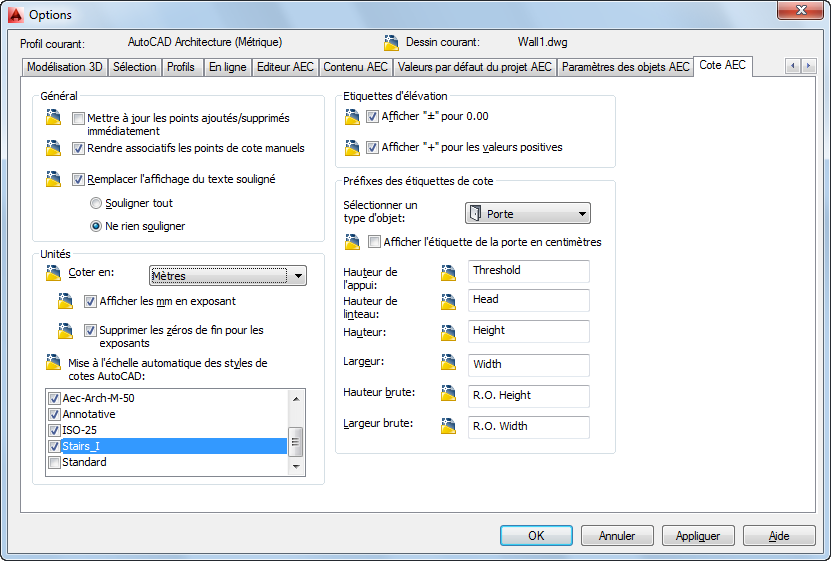
Task: Uncheck 'Remplacer l'affichage du texte souligné'
Action: coord(78,180)
